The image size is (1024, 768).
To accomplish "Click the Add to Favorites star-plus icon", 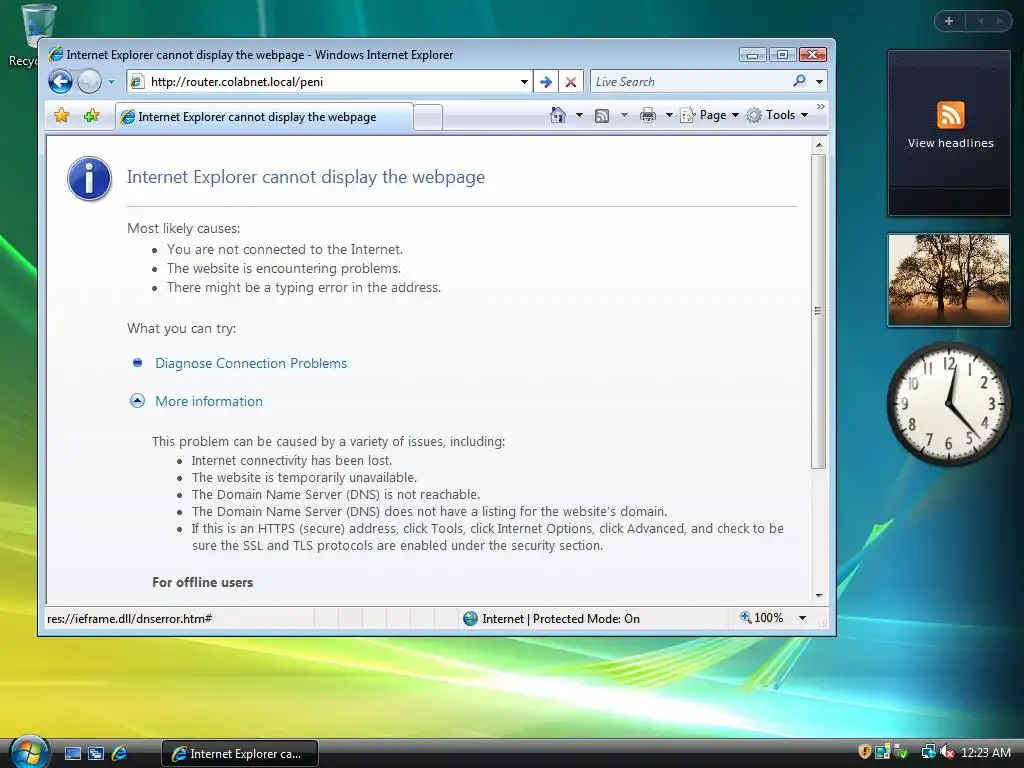I will (x=91, y=116).
